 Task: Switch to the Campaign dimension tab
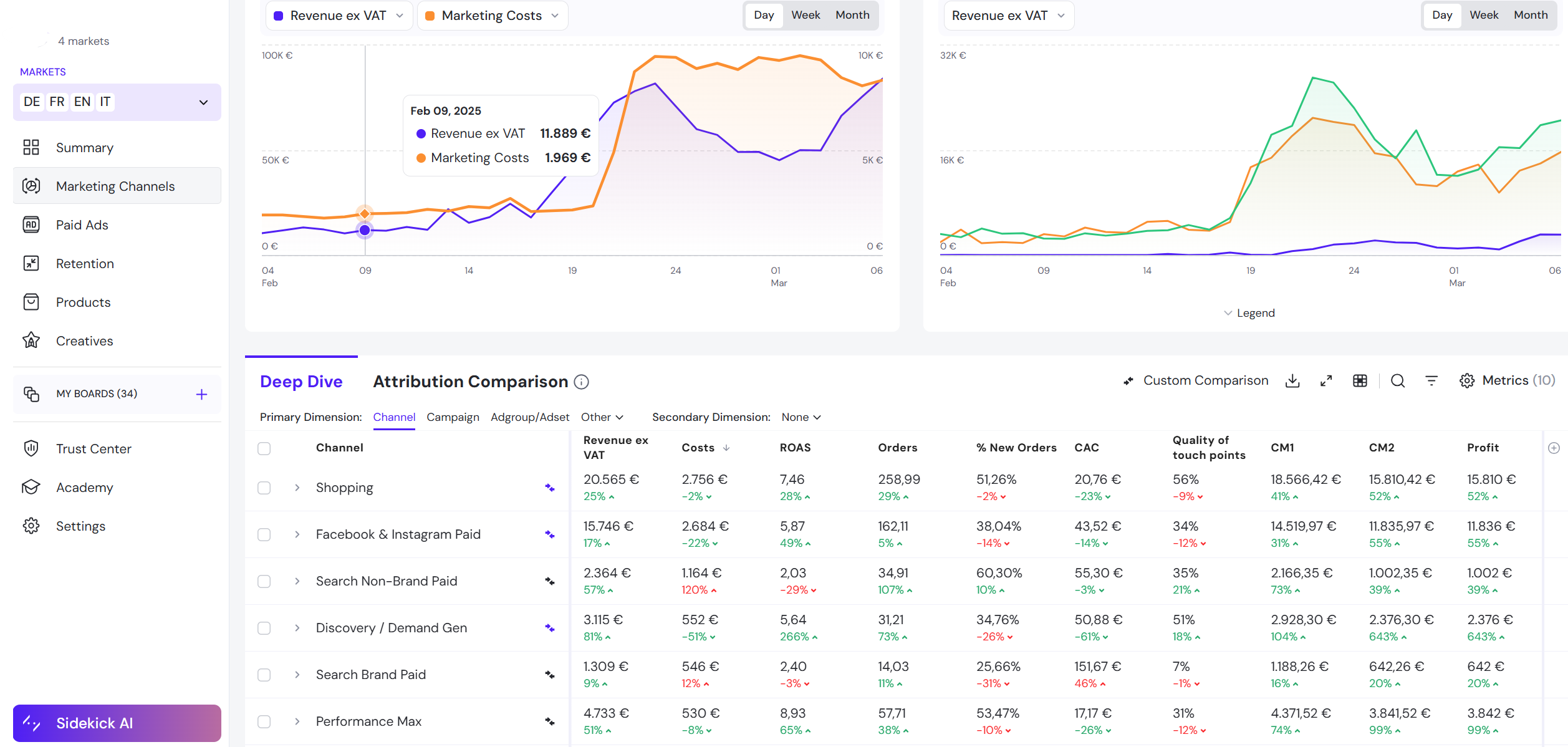pyautogui.click(x=453, y=417)
